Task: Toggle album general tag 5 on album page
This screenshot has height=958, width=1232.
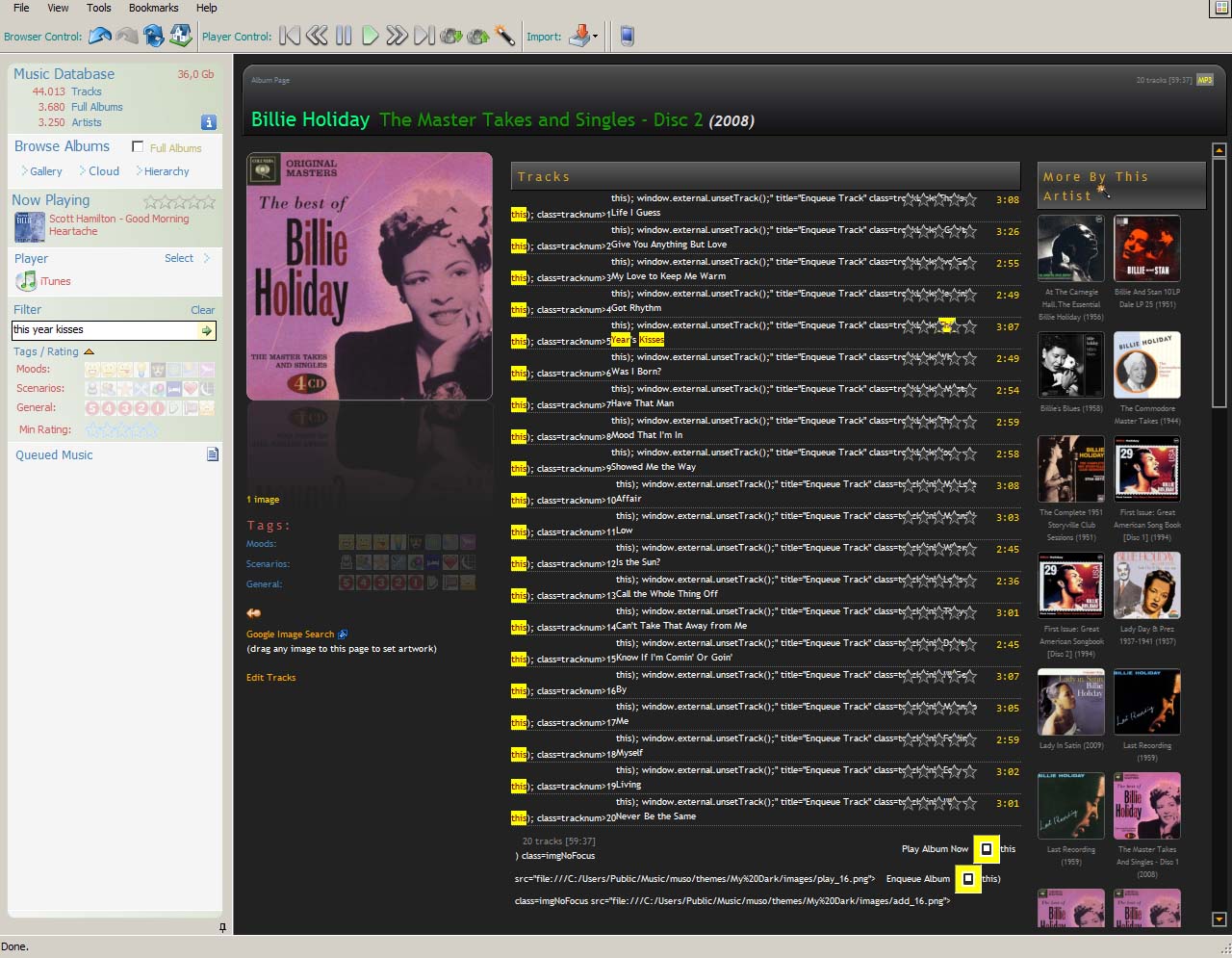Action: pos(346,583)
